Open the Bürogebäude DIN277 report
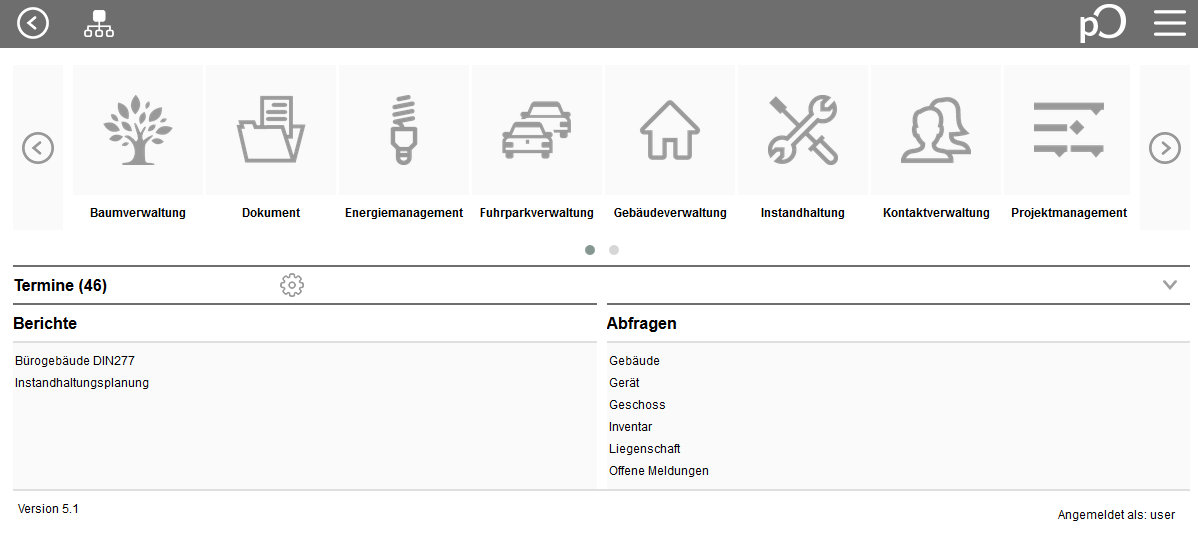Image resolution: width=1198 pixels, height=534 pixels. click(x=75, y=361)
